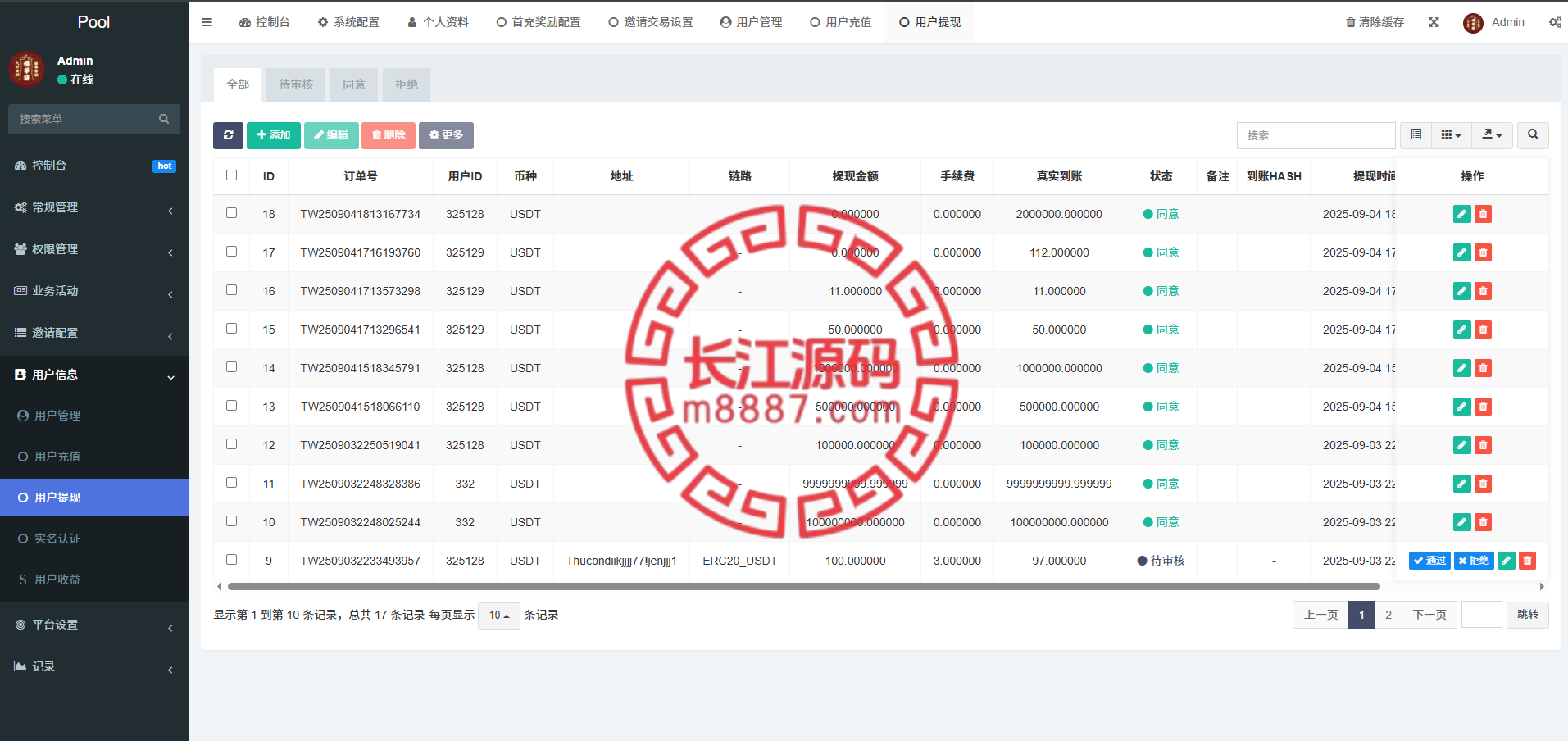
Task: Reject row 9 with 拒绝 button
Action: click(1474, 561)
